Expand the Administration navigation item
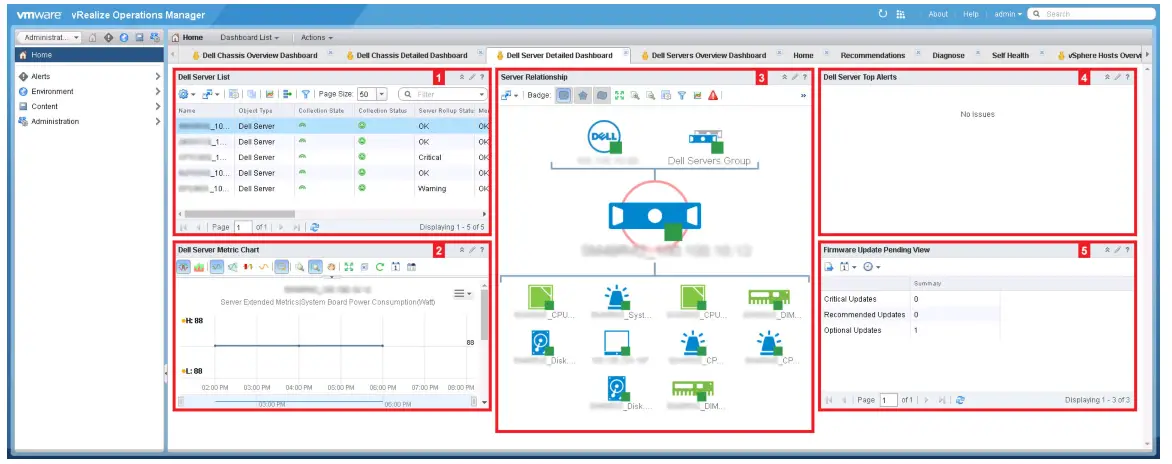 (x=157, y=121)
